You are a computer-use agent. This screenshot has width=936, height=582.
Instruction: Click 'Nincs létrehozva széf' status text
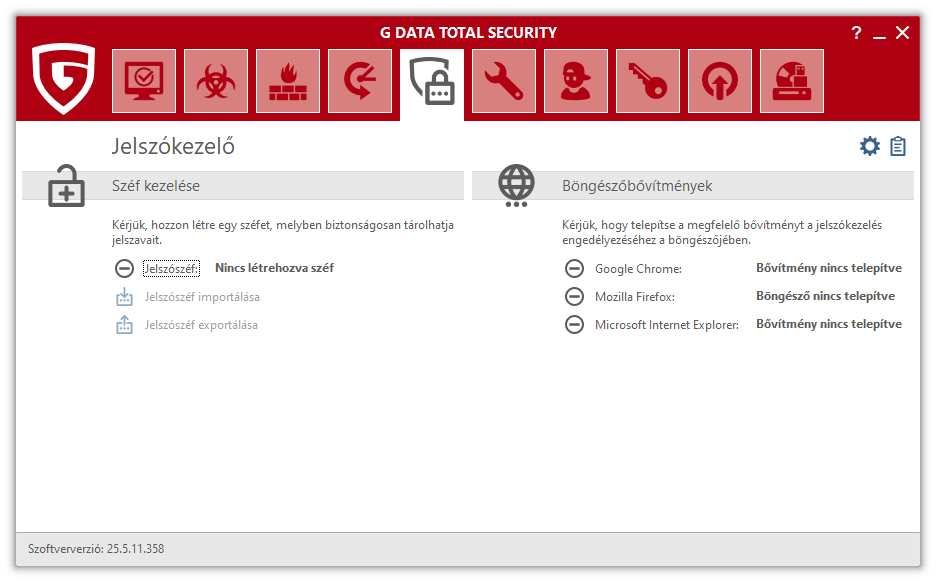point(275,269)
